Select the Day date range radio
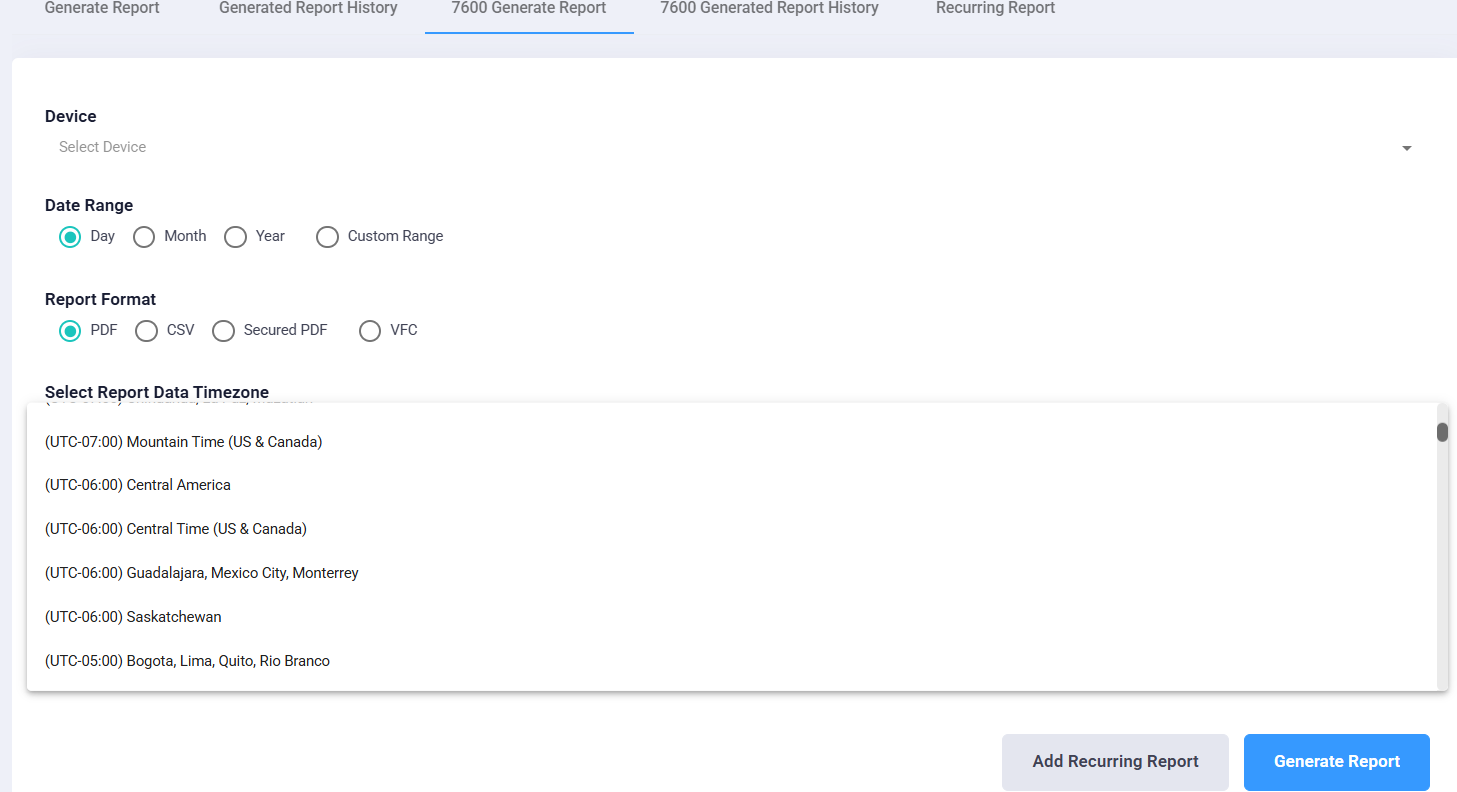The width and height of the screenshot is (1457, 792). (x=69, y=237)
